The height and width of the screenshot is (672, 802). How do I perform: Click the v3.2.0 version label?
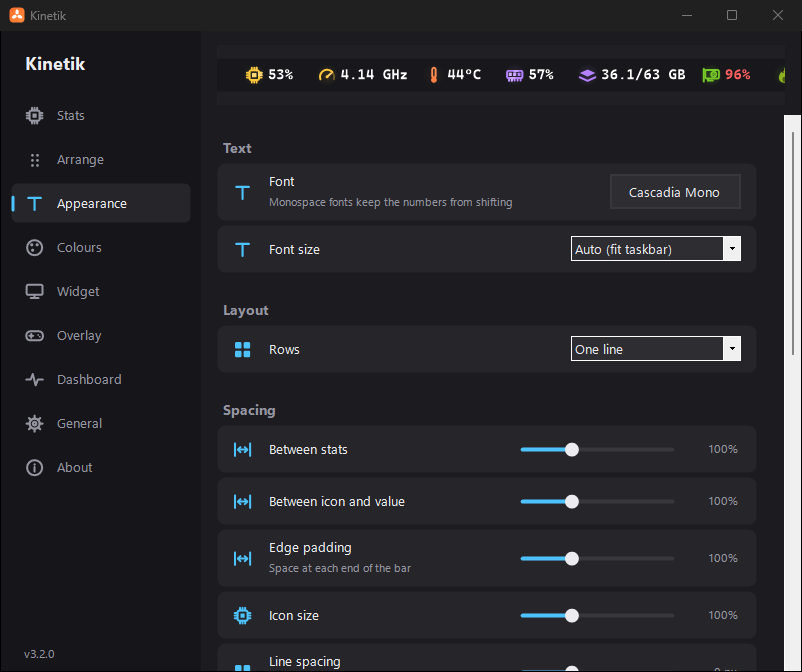pyautogui.click(x=39, y=654)
